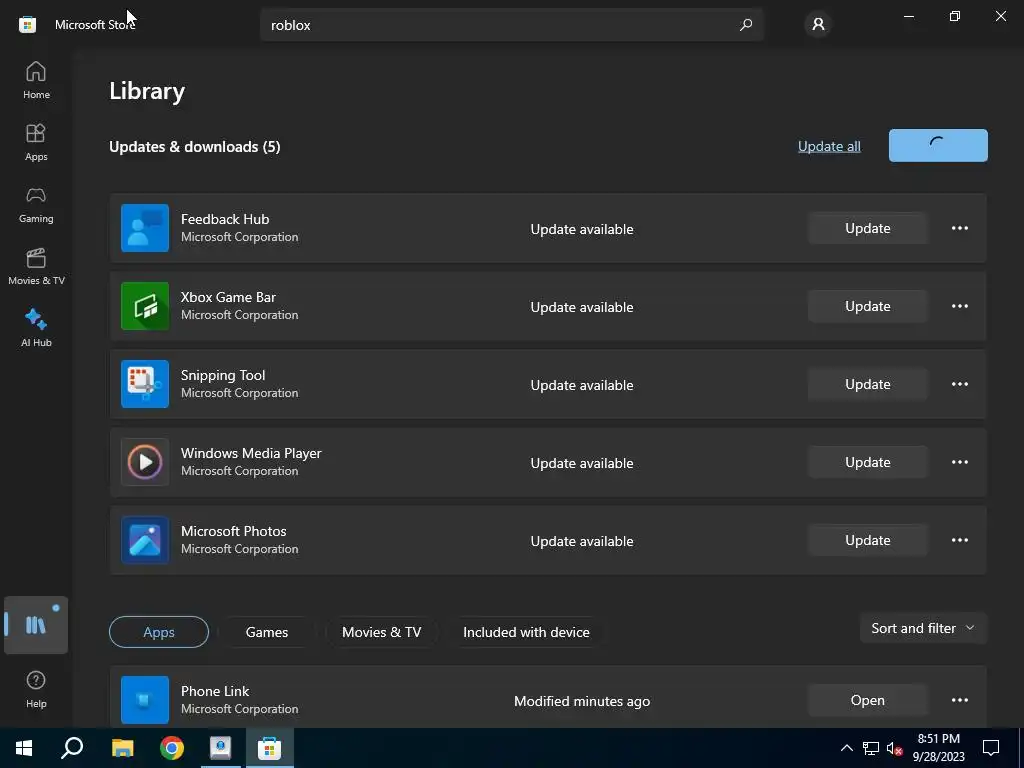
Task: Open the Windows Start menu
Action: (24, 748)
